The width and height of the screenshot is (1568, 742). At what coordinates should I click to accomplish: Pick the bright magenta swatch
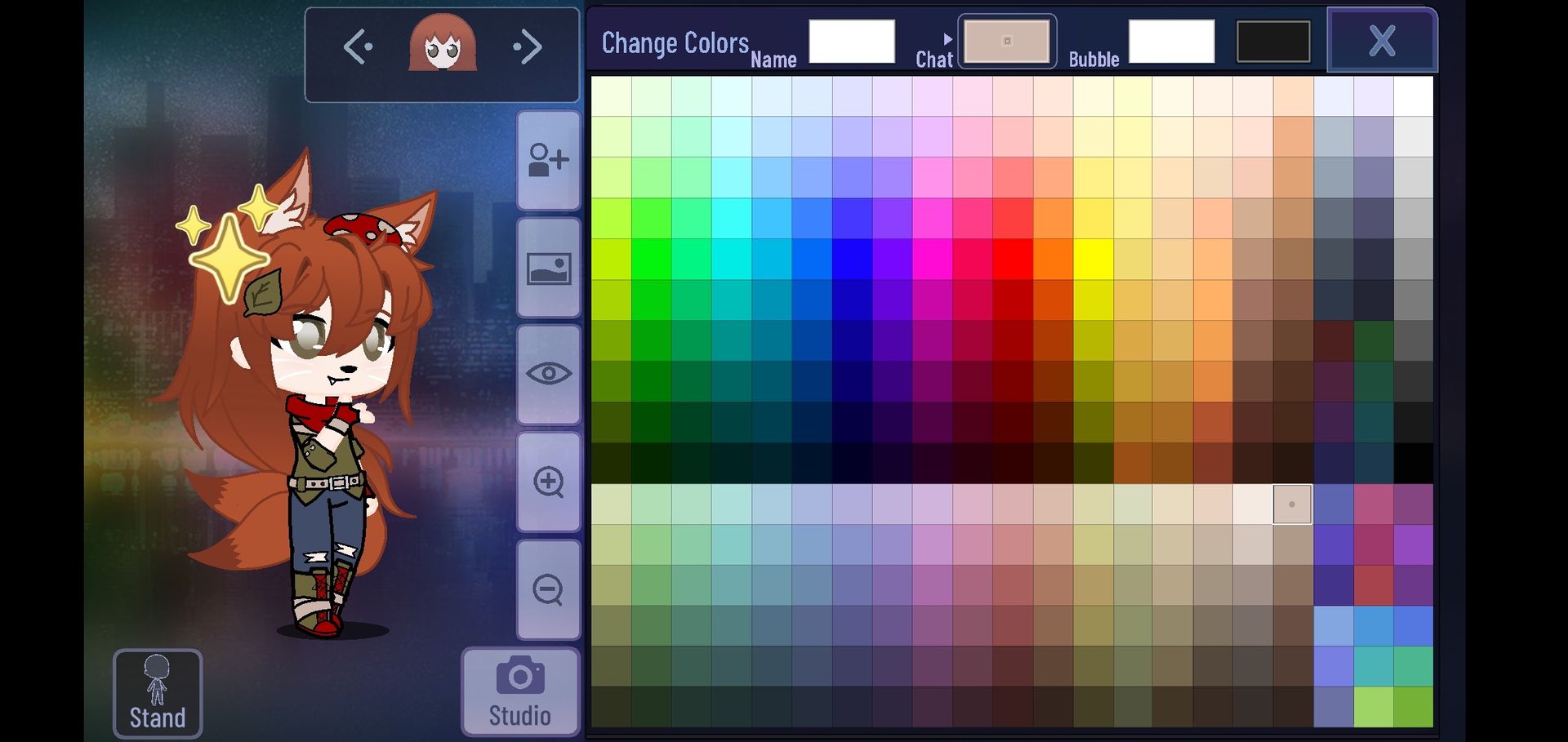click(933, 260)
